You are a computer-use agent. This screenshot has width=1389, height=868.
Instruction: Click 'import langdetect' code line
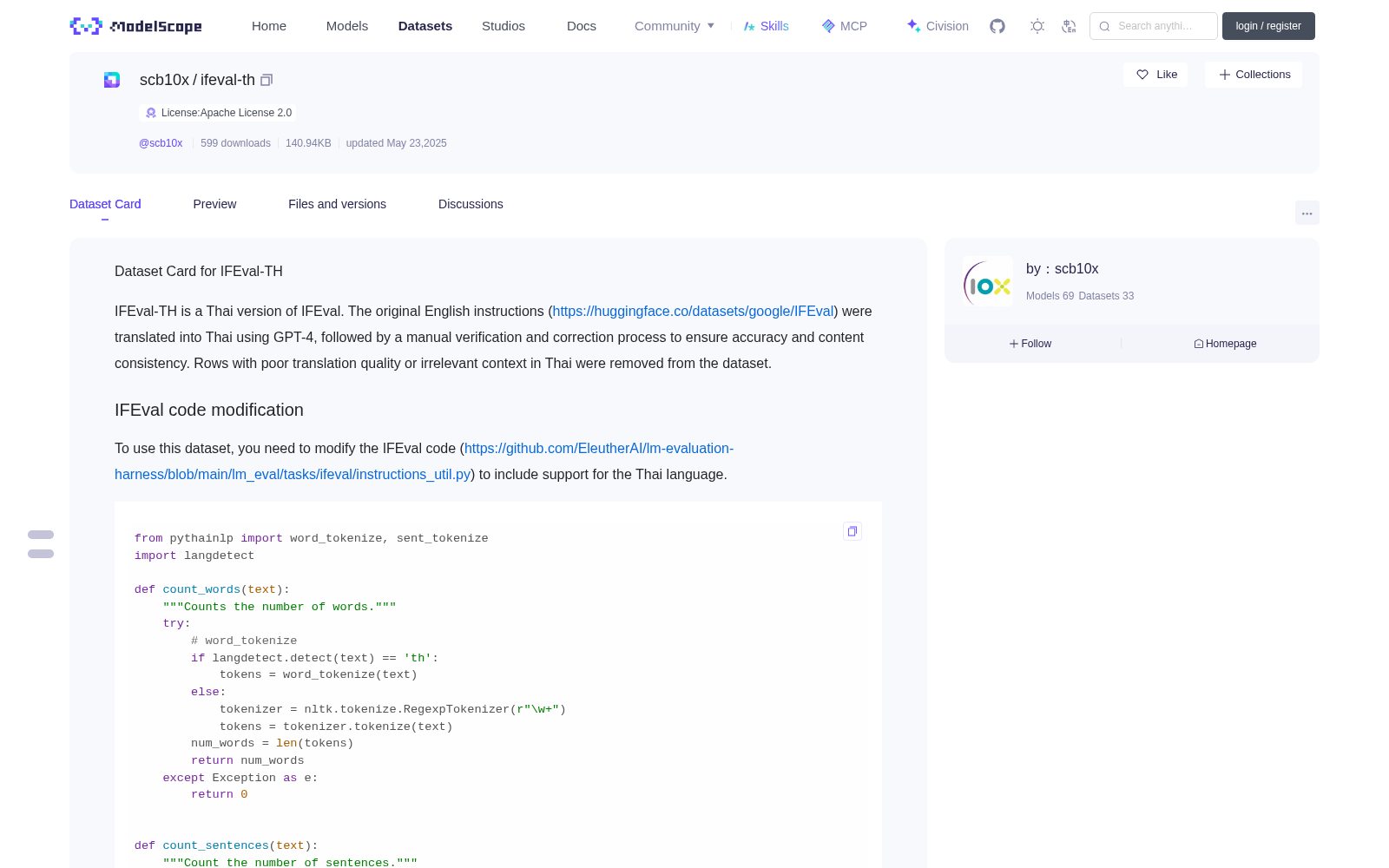click(x=194, y=556)
